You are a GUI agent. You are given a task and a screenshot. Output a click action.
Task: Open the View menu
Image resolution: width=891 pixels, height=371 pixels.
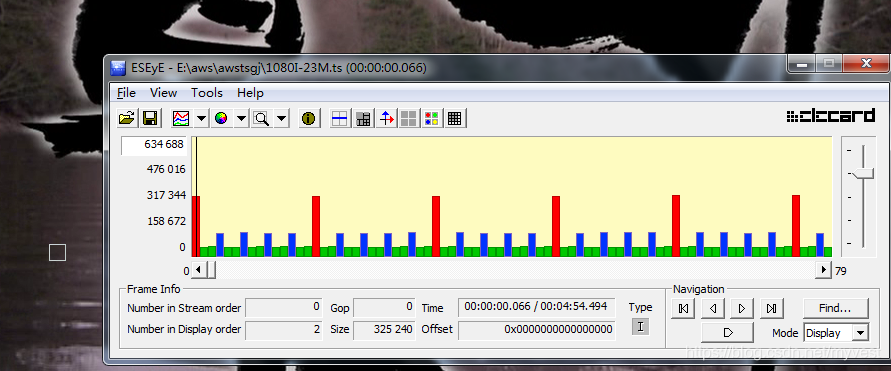point(164,93)
